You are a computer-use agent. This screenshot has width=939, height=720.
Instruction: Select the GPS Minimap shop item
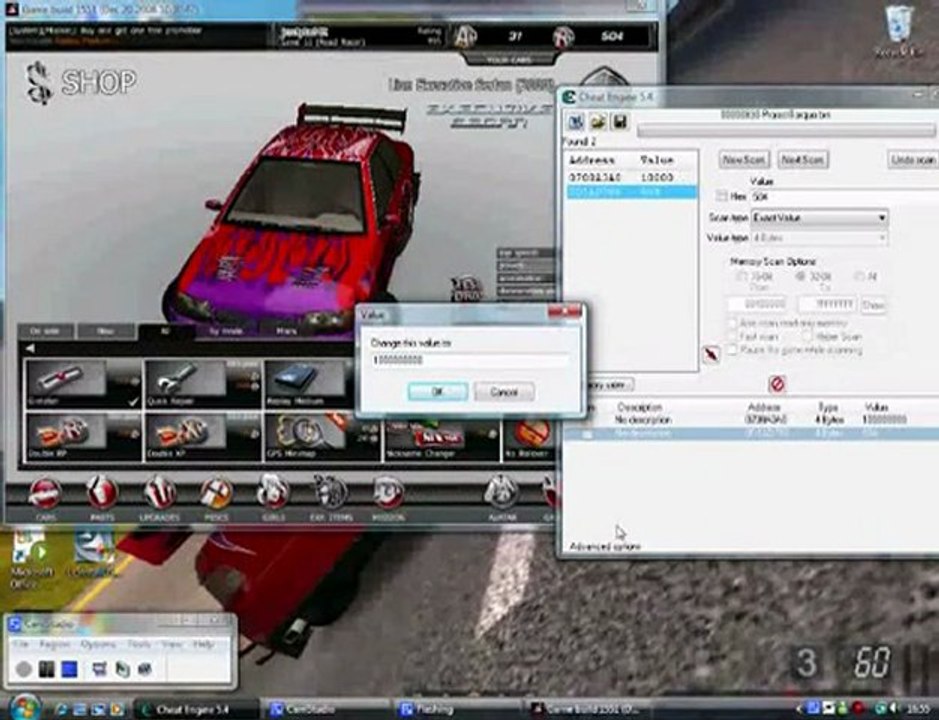pyautogui.click(x=322, y=437)
